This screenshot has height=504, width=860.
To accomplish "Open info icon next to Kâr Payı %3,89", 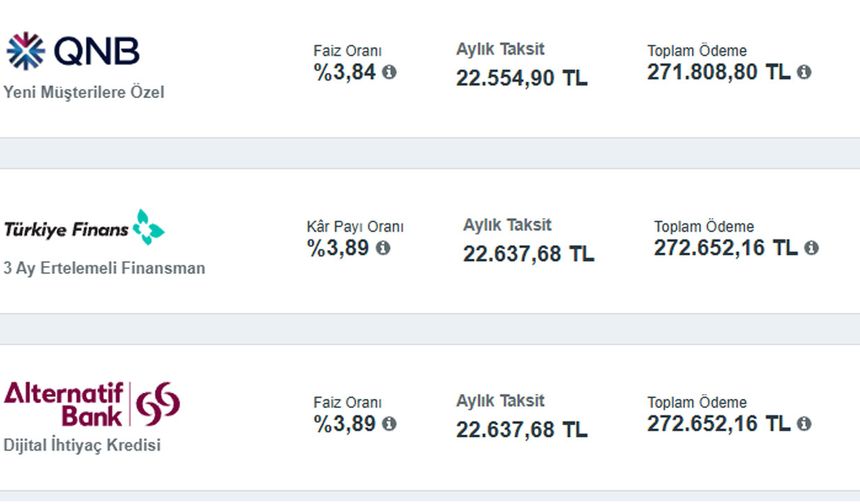I will coord(383,248).
